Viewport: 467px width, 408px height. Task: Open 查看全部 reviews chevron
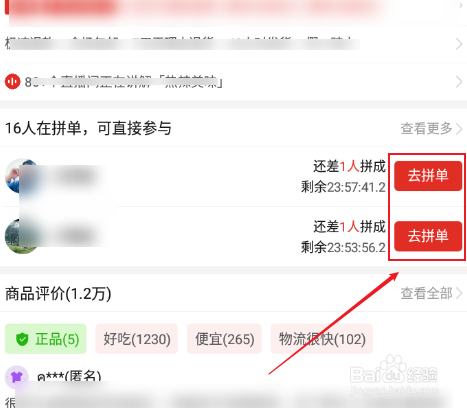459,294
